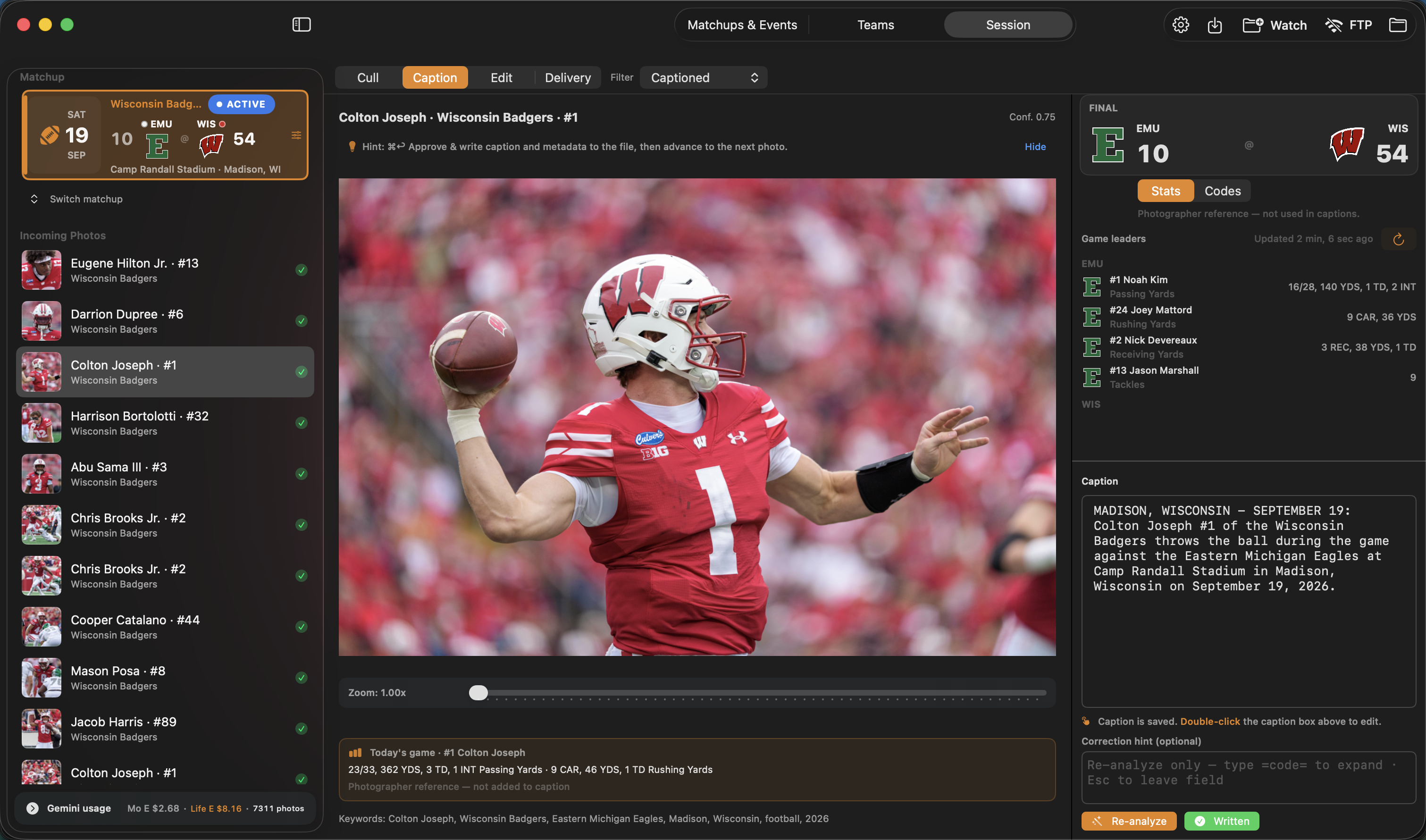The height and width of the screenshot is (840, 1426).
Task: Open the folder icon in top-right
Action: tap(1398, 25)
